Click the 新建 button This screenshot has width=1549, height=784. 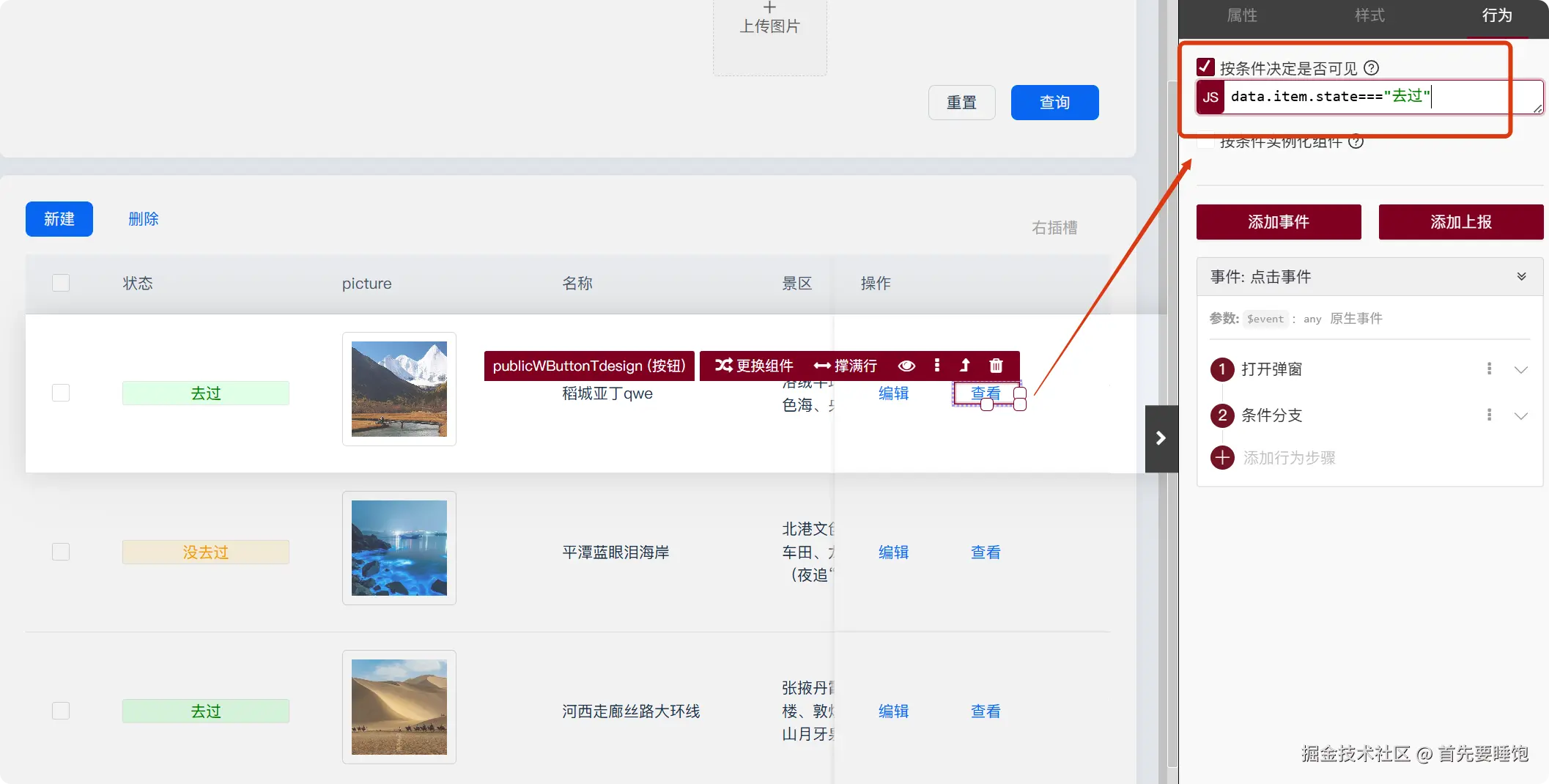click(59, 219)
